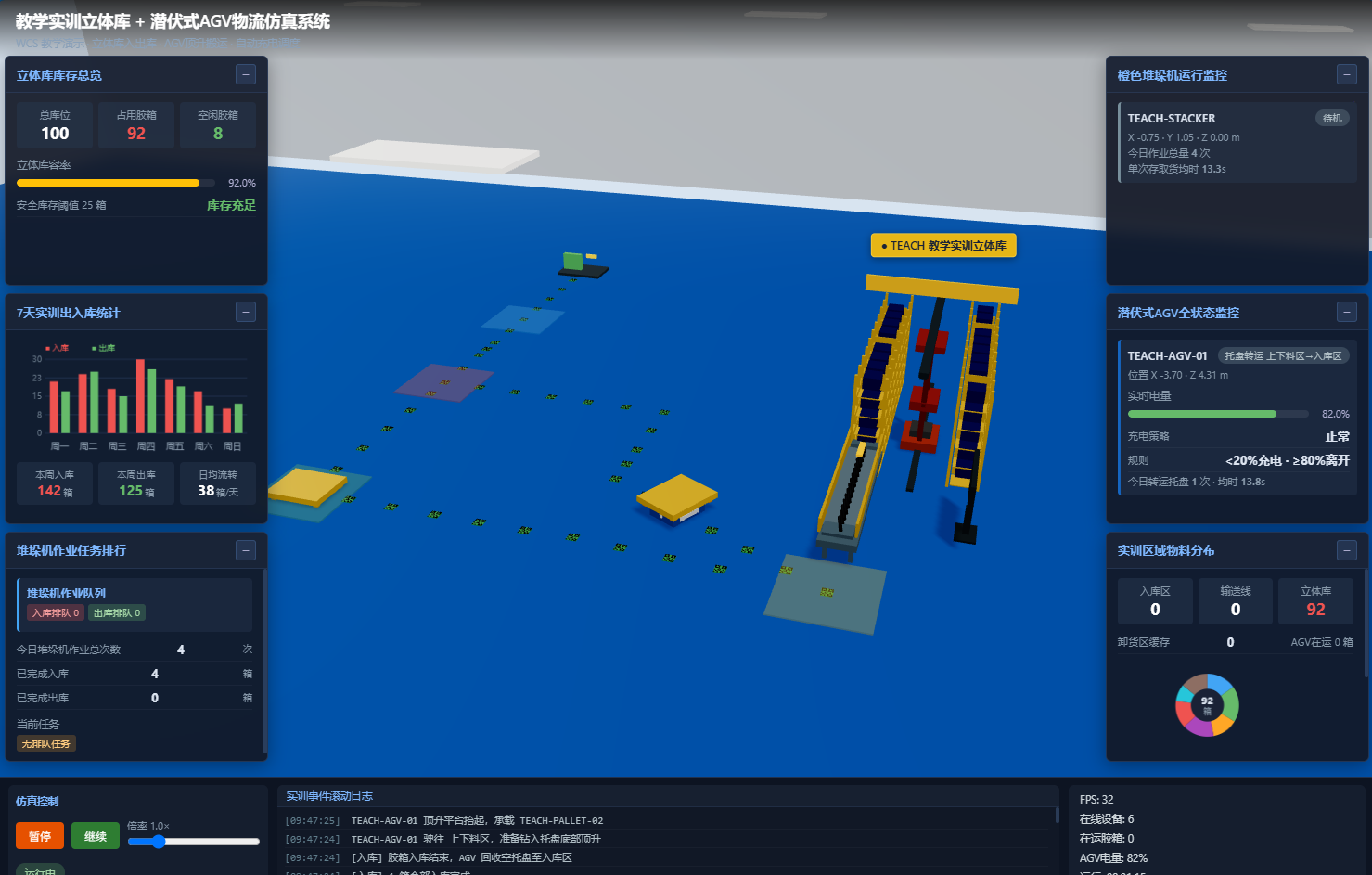Click the 在线设备: 6 readout
The width and height of the screenshot is (1372, 875).
pos(1107,818)
